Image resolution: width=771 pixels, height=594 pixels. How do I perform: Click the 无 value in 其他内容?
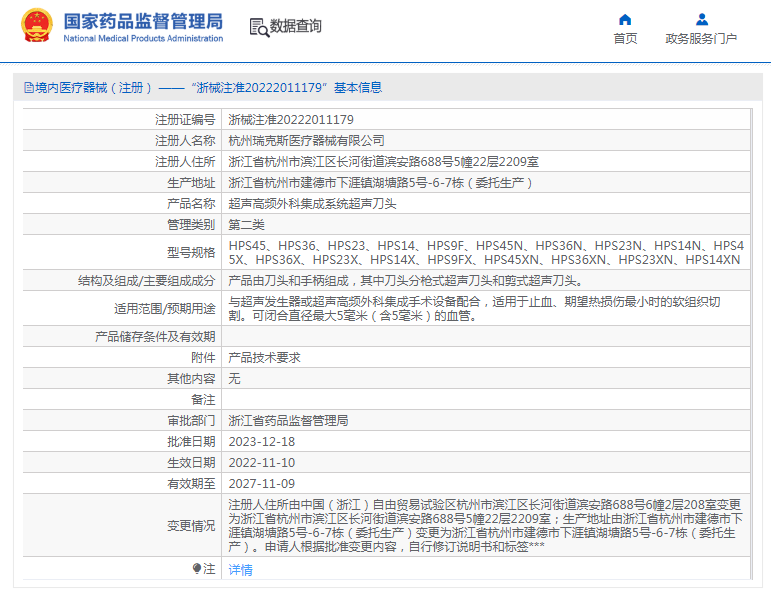(x=234, y=379)
